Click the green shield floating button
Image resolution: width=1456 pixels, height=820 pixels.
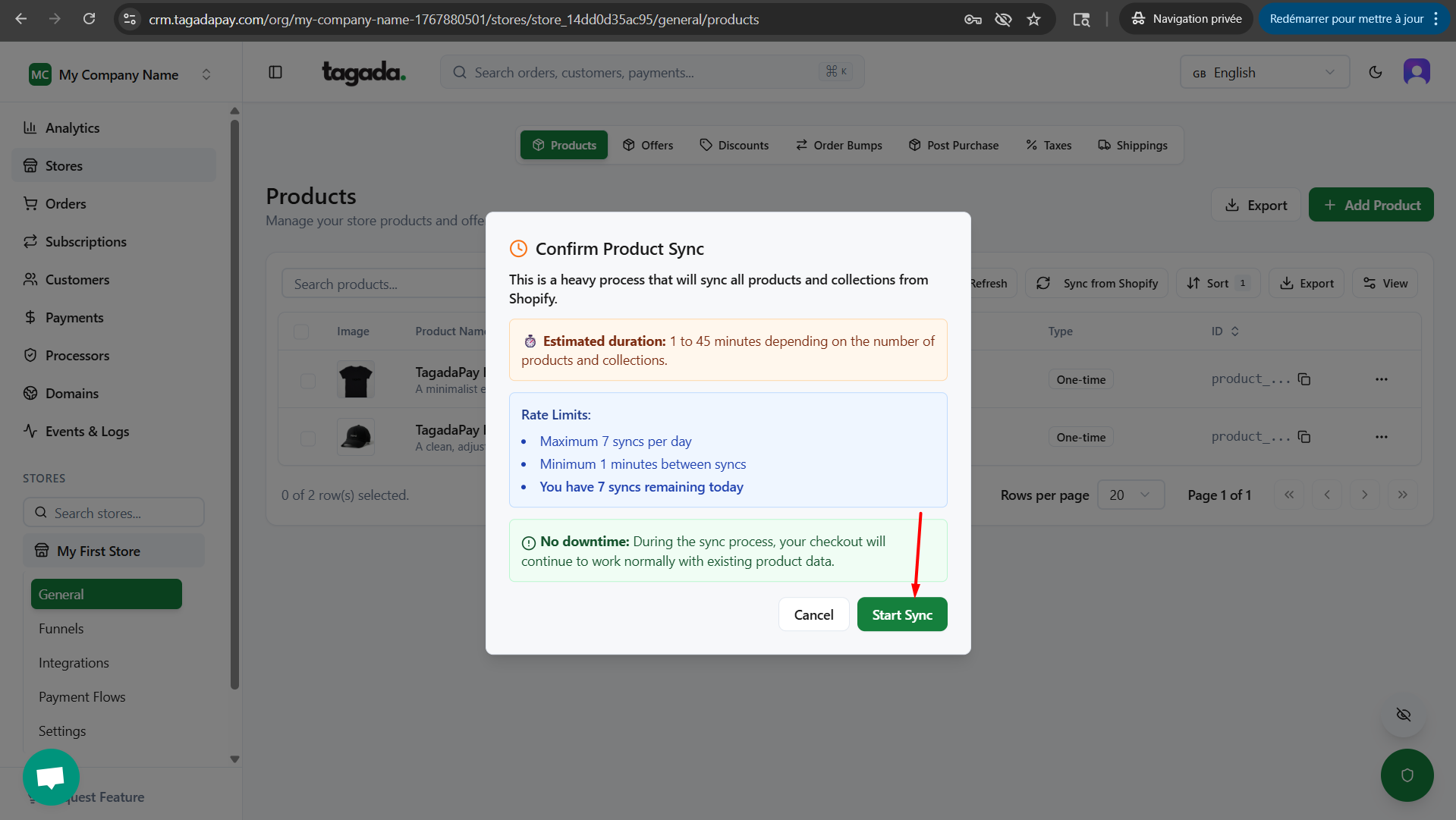click(1407, 775)
